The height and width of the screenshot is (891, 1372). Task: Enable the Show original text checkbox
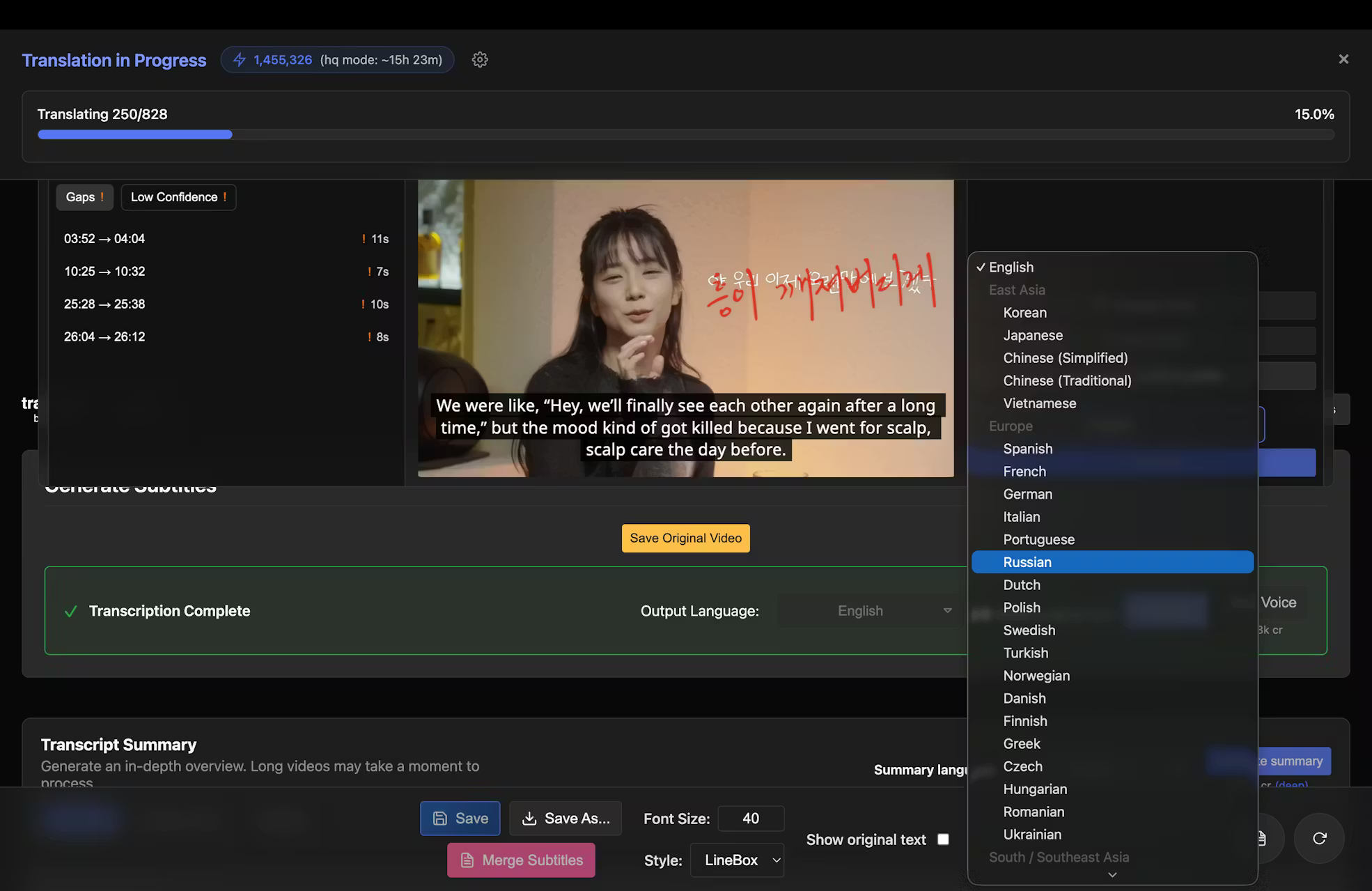click(944, 839)
